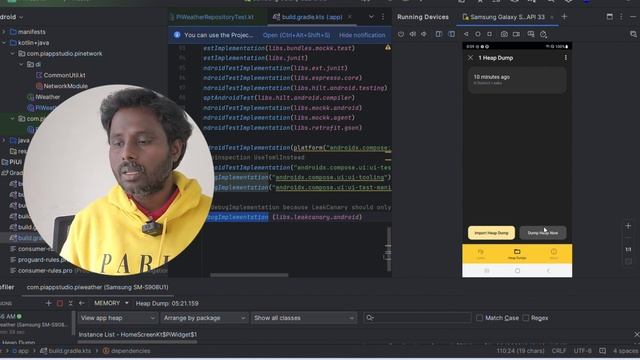
Task: Click the settings shortcut icon in the device toolbar
Action: pos(543,35)
